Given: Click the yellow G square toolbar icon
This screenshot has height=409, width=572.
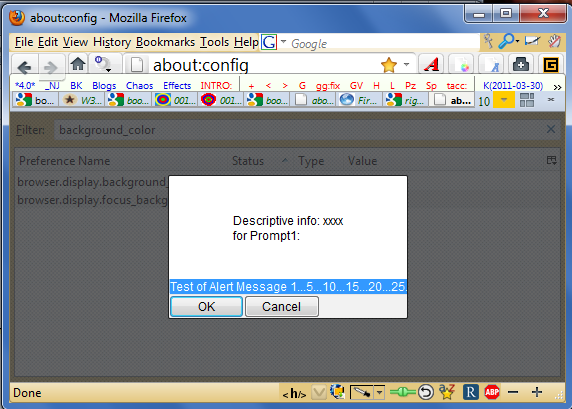Looking at the screenshot, I should click(x=550, y=65).
